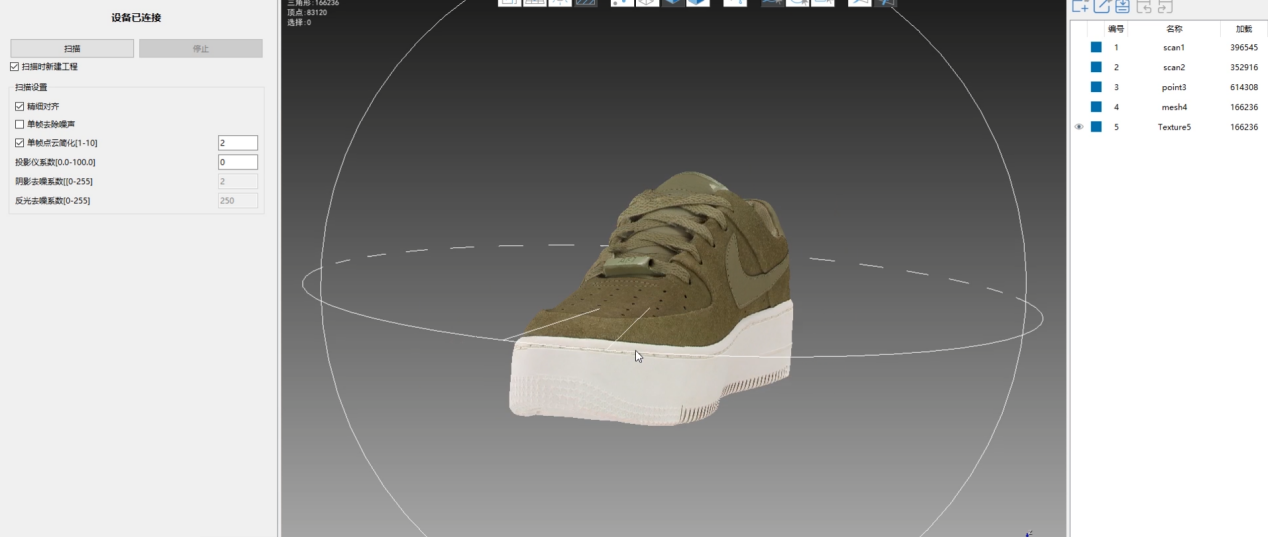Viewport: 1269px width, 538px height.
Task: Click the blue color square of scan2
Action: [1096, 67]
